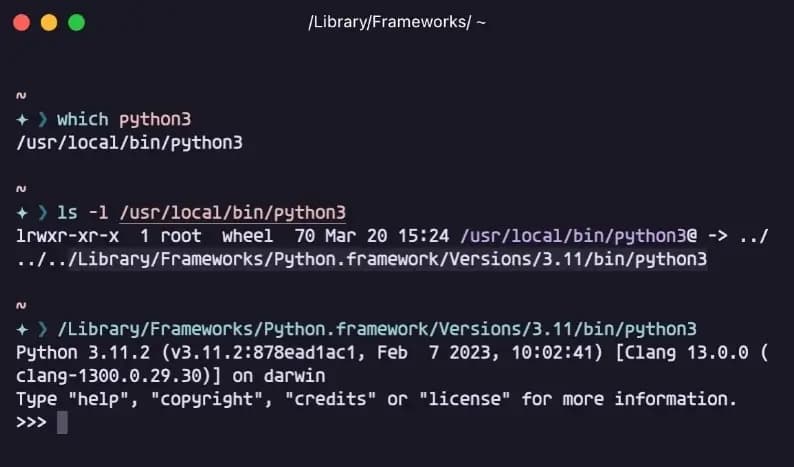
Task: Click the sparkle prompt icon before /Library/Frameworks command
Action: click(x=22, y=329)
